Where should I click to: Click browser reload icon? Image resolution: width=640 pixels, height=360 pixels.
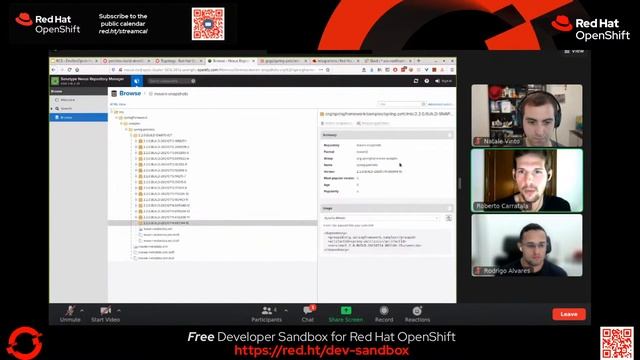(x=70, y=70)
